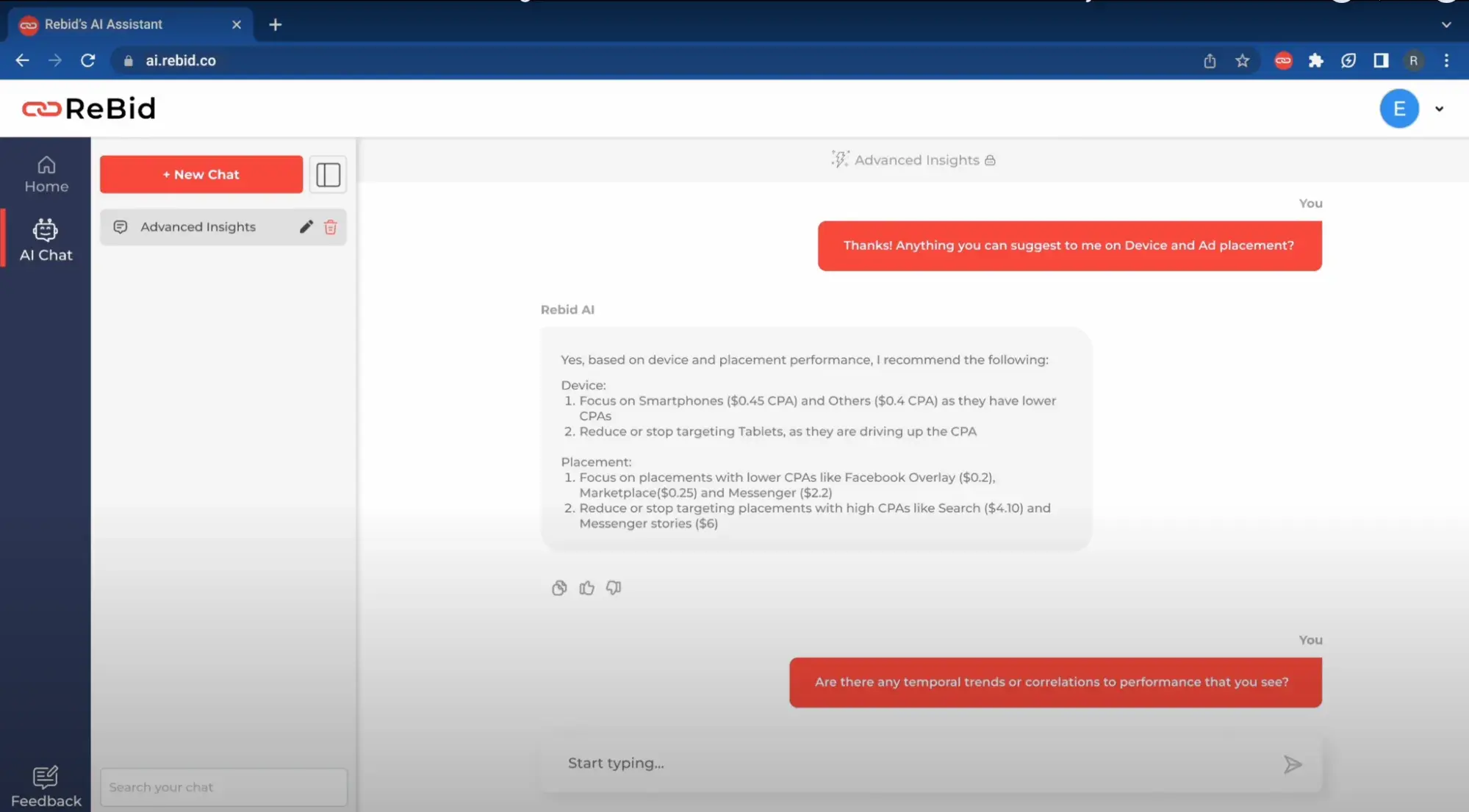Image resolution: width=1469 pixels, height=812 pixels.
Task: Click the edit pencil icon for Advanced Insights
Action: click(307, 226)
